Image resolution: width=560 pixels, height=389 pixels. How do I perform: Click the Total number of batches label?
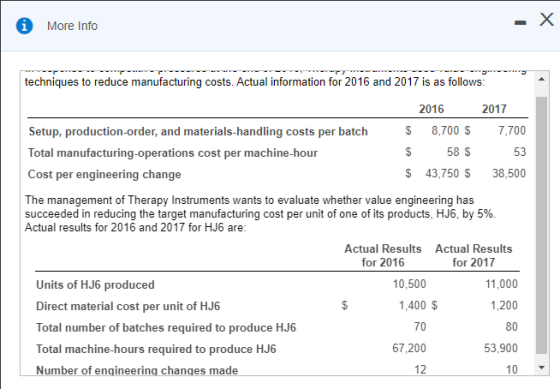coord(166,328)
